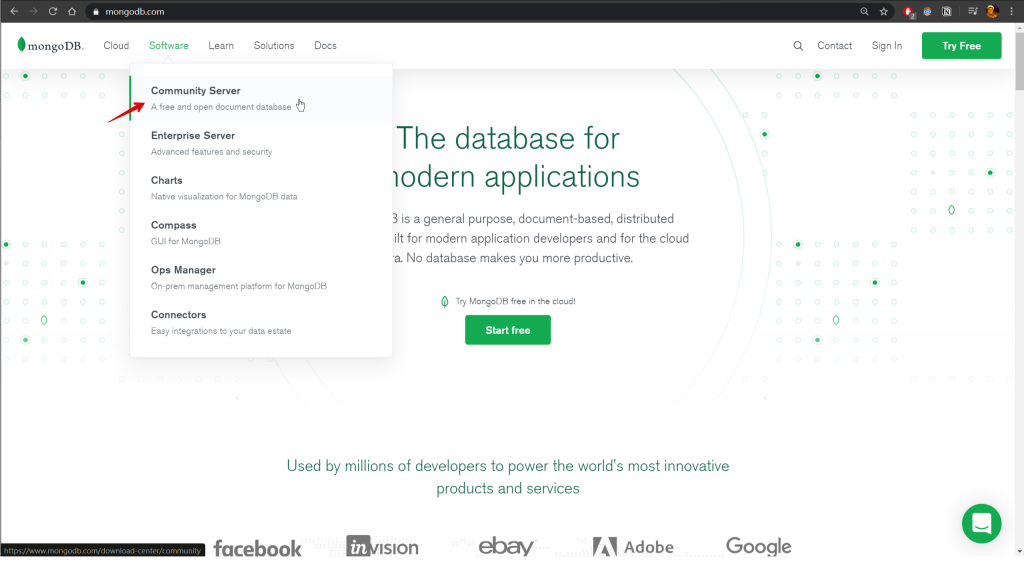The height and width of the screenshot is (576, 1024).
Task: Bookmark this page with the star icon
Action: tap(884, 11)
